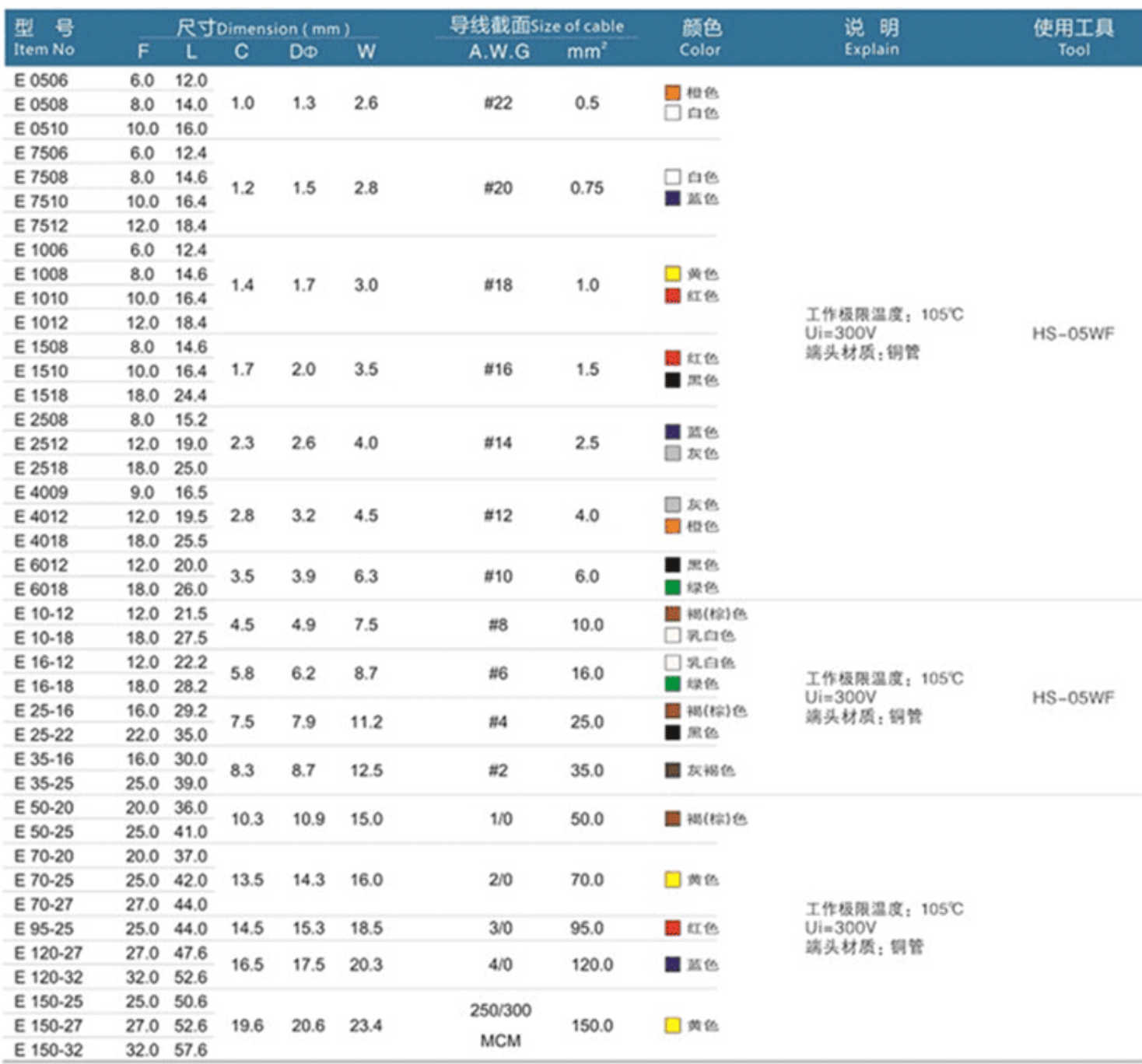Click the Item No column header

[44, 38]
